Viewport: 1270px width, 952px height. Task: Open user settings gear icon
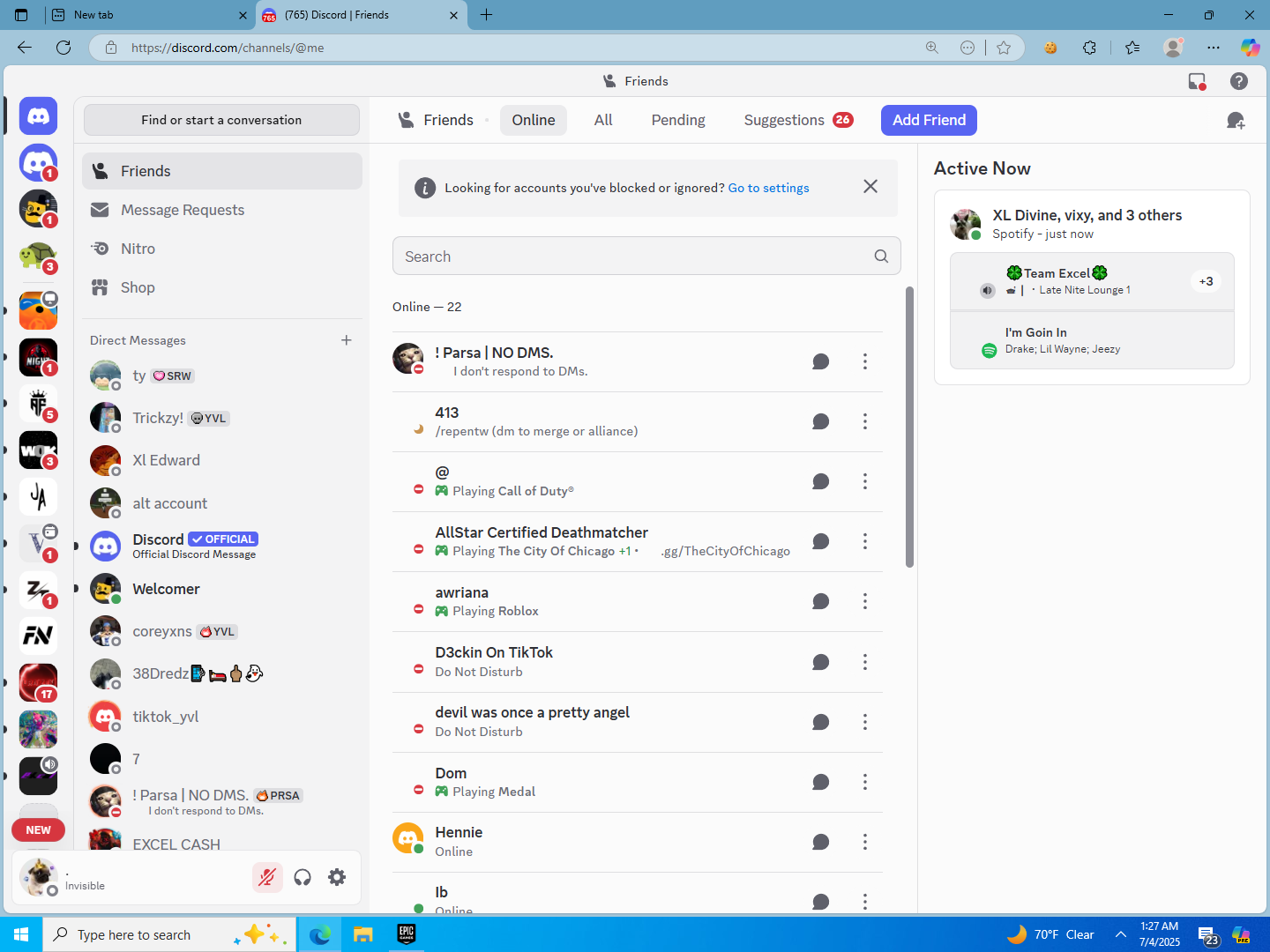[337, 877]
